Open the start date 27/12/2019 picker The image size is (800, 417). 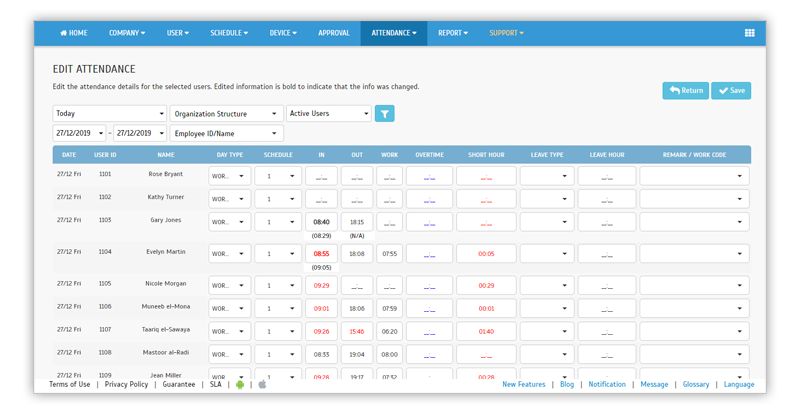click(x=79, y=133)
